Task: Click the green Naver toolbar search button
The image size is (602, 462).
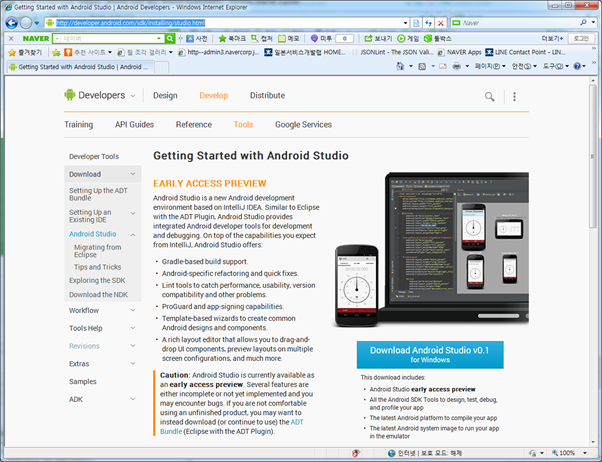Action: [x=170, y=38]
